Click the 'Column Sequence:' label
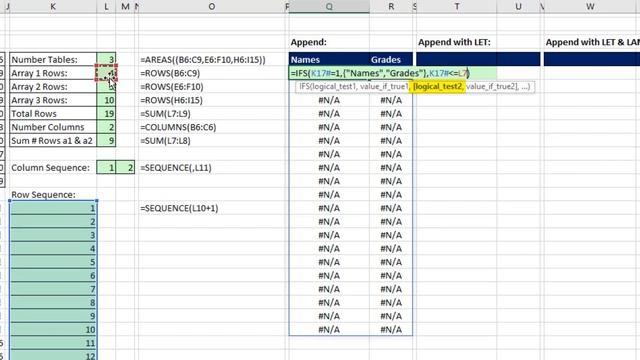 (x=51, y=168)
